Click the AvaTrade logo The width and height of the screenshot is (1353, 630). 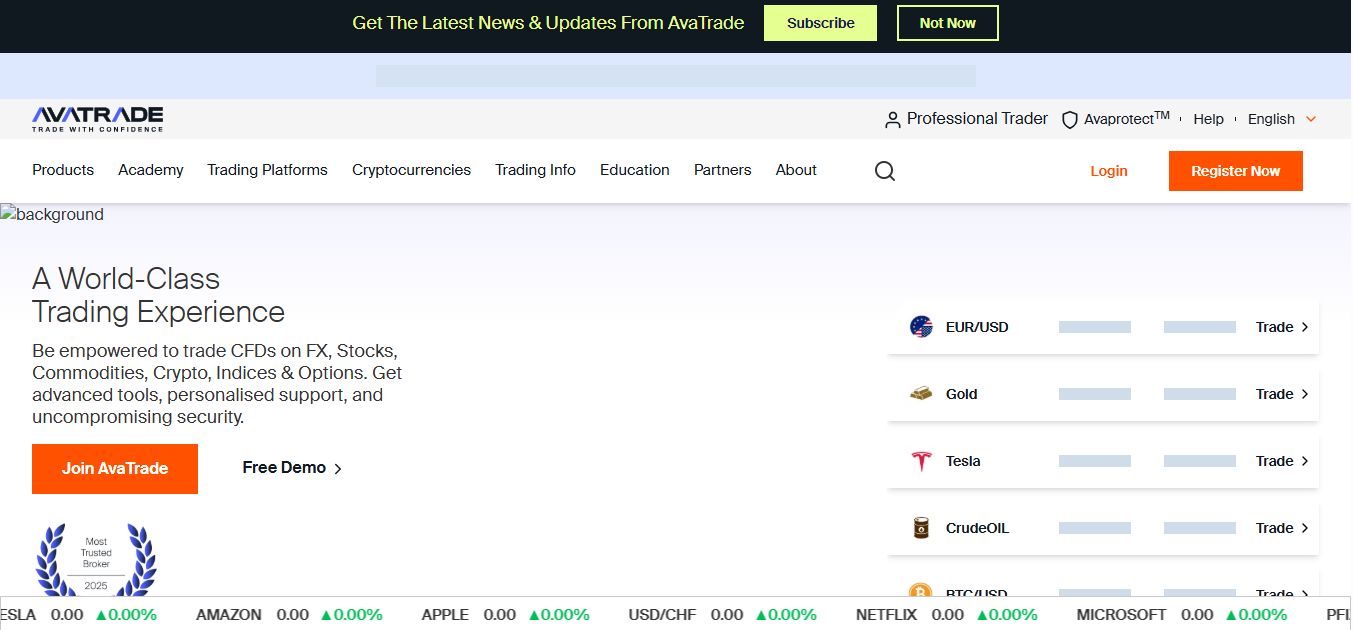coord(97,119)
